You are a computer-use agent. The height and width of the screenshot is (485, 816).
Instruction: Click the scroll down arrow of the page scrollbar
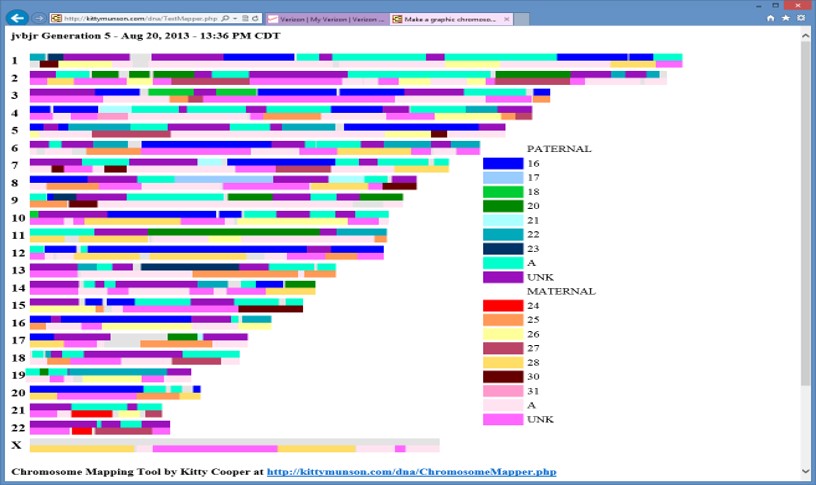coord(807,470)
